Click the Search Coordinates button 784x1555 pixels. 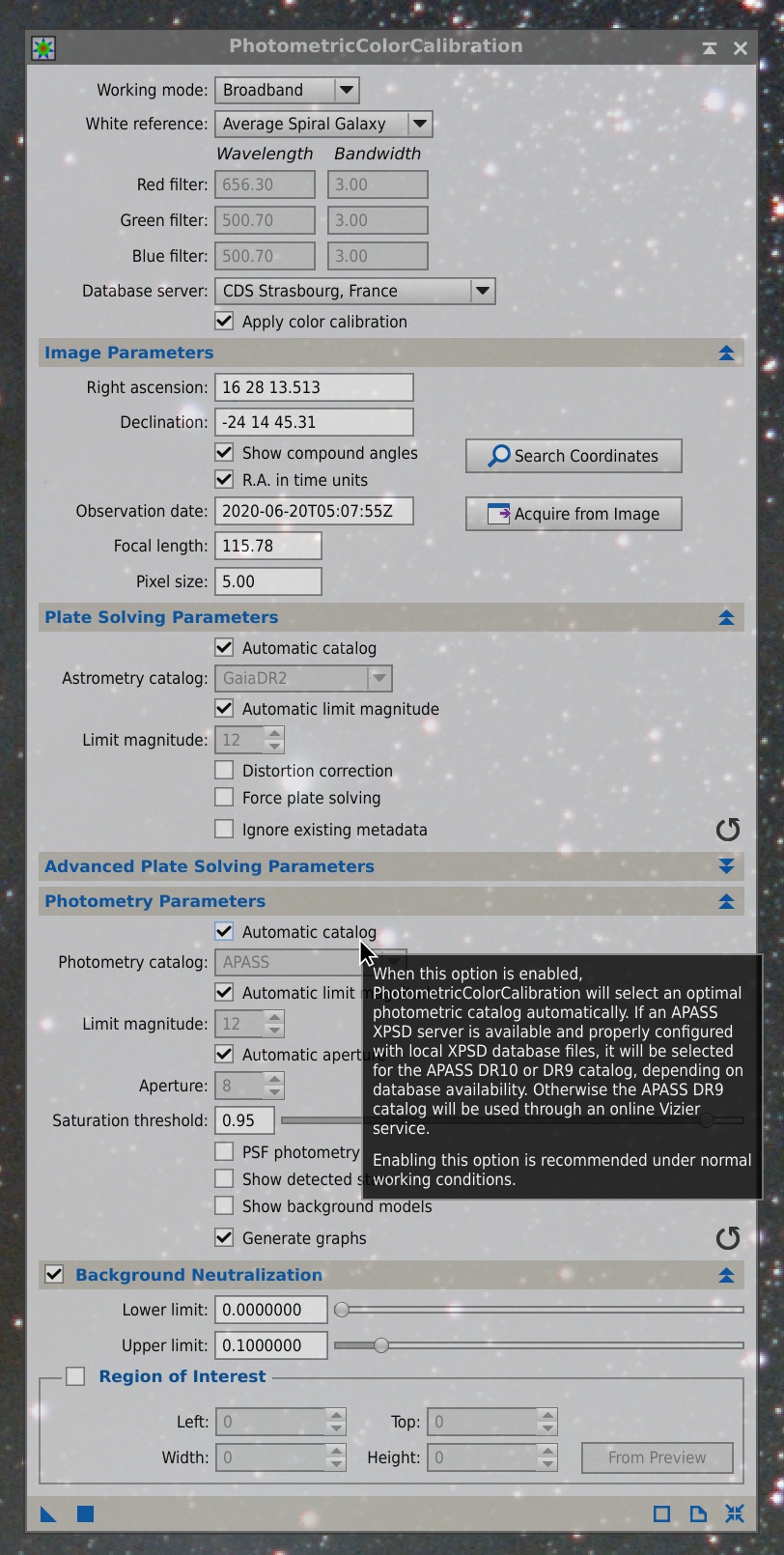click(574, 456)
